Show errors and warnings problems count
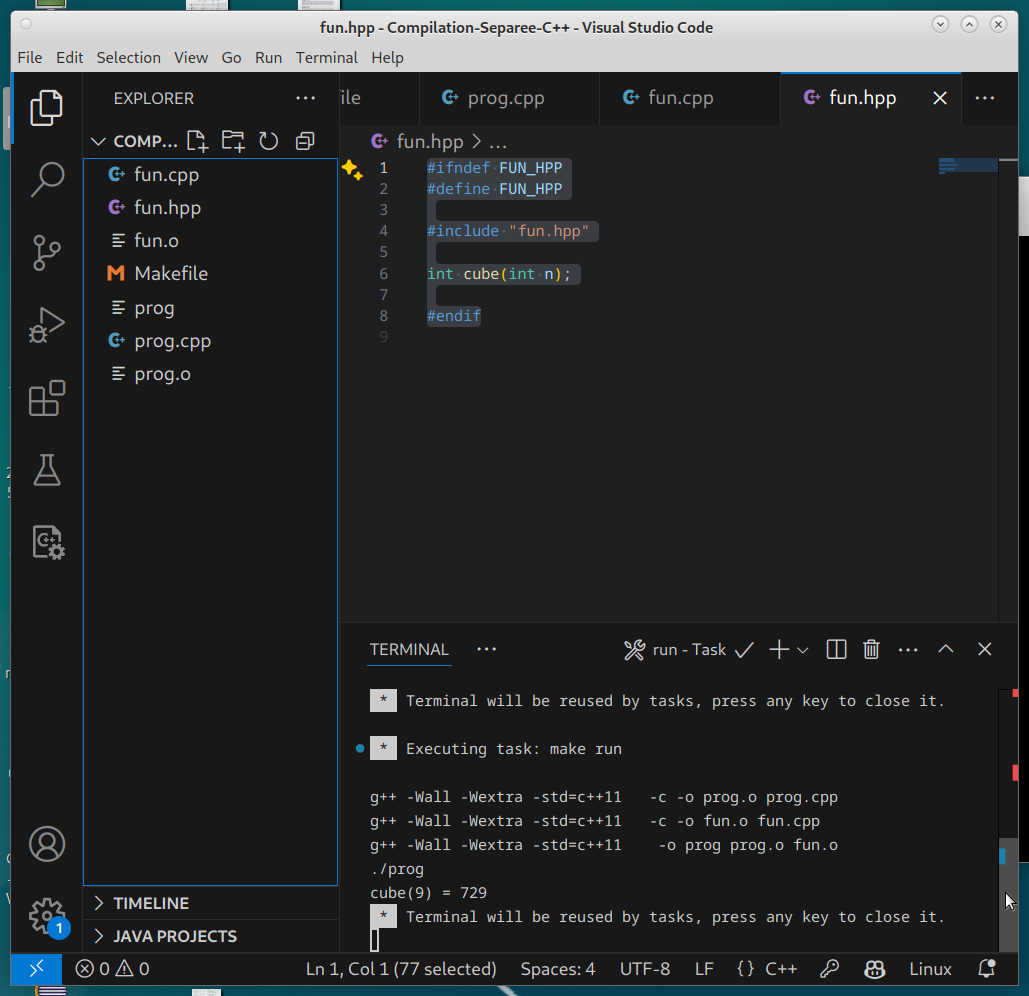This screenshot has height=996, width=1029. pos(112,968)
